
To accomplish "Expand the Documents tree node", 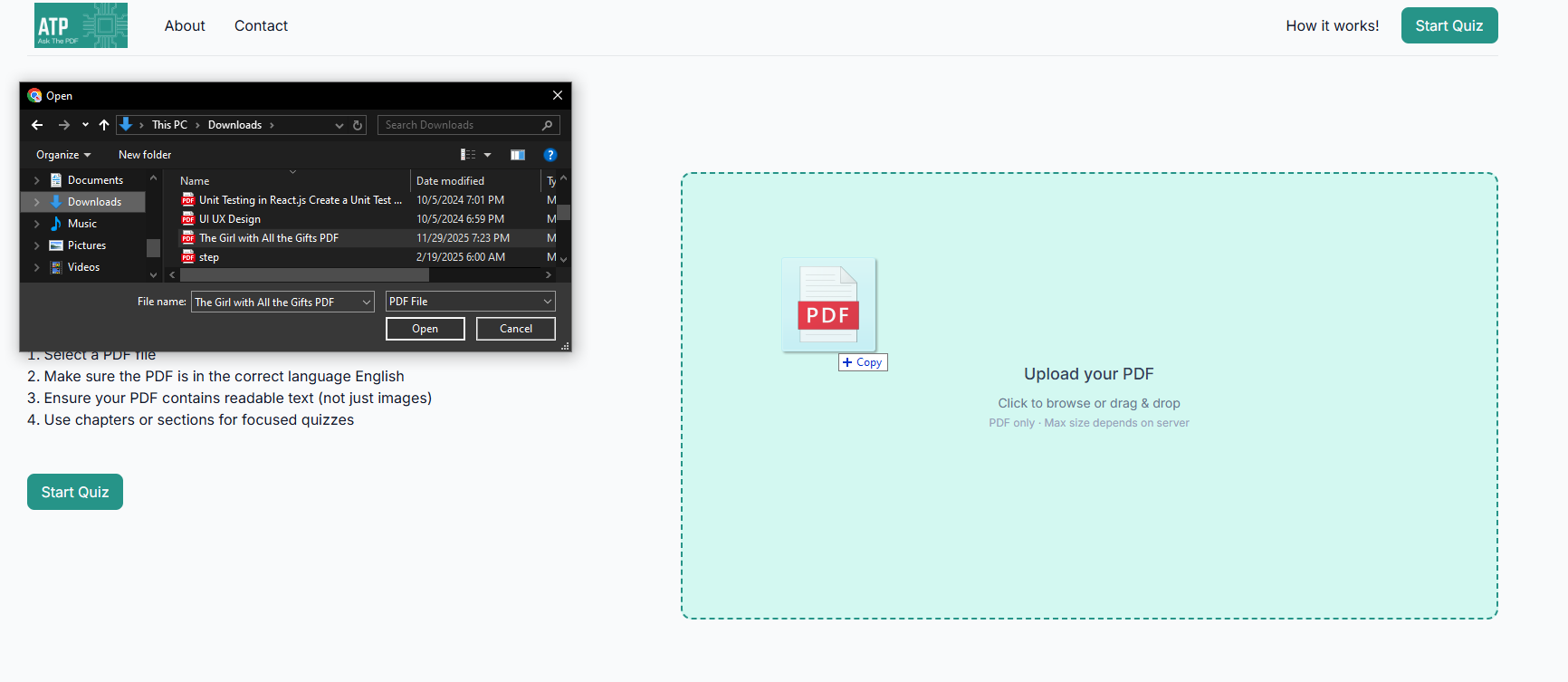I will coord(36,180).
